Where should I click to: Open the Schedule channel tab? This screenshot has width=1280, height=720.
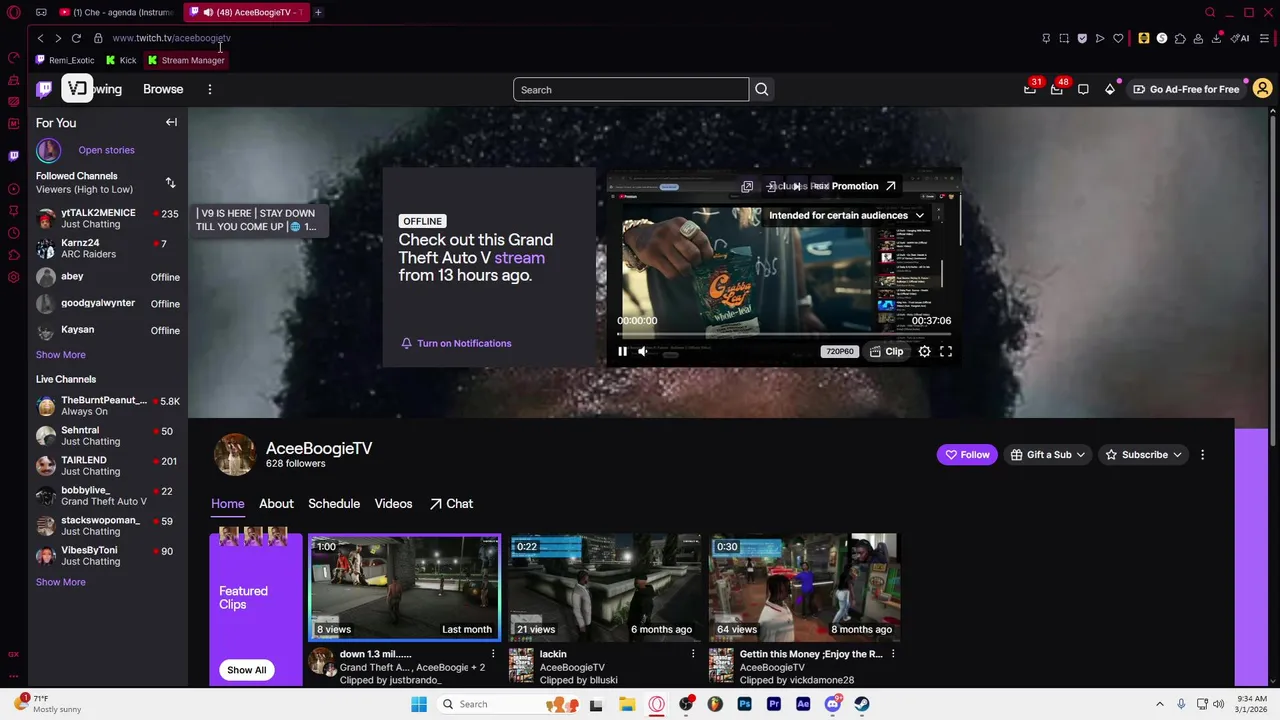click(334, 504)
